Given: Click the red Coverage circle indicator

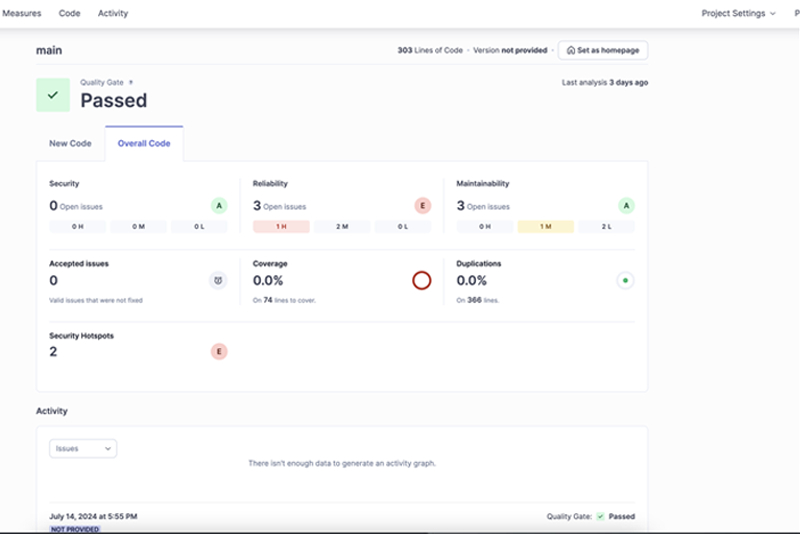Looking at the screenshot, I should tap(422, 281).
